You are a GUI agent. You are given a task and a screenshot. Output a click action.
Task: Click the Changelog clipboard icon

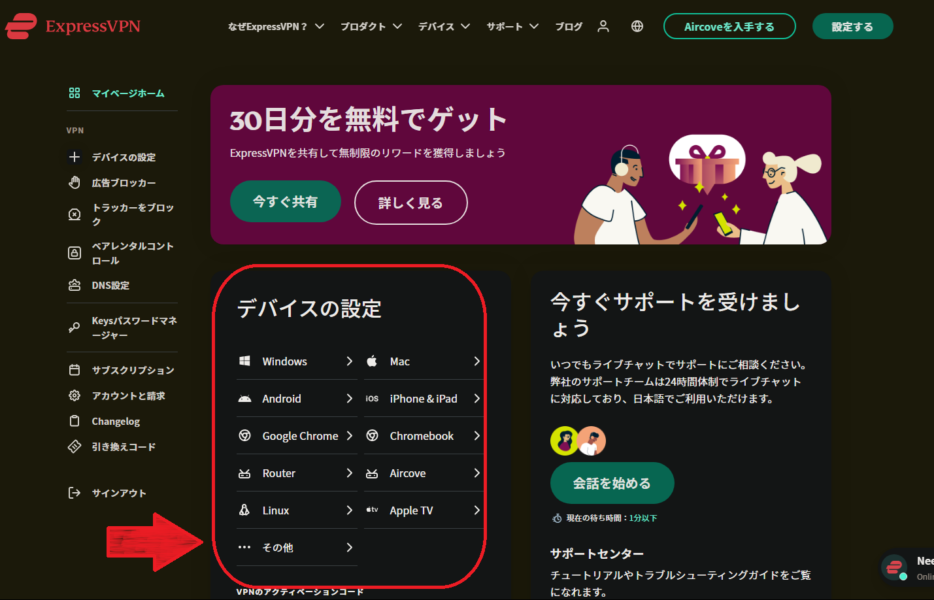pyautogui.click(x=74, y=421)
